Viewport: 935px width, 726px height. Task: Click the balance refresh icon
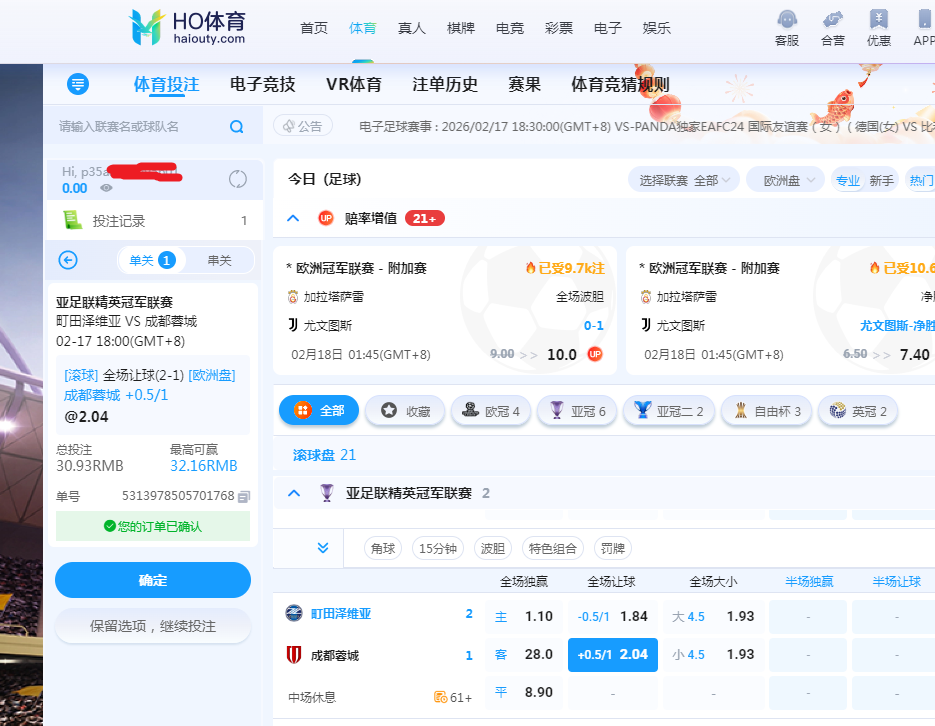coord(238,179)
